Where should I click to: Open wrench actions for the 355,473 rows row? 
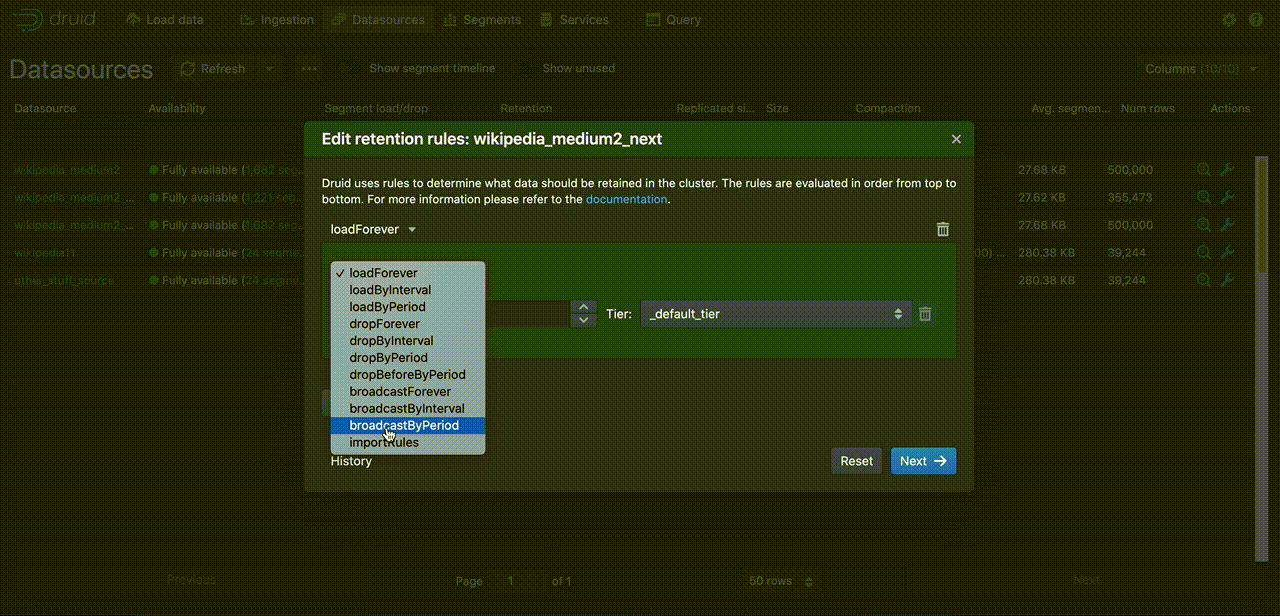click(x=1227, y=197)
